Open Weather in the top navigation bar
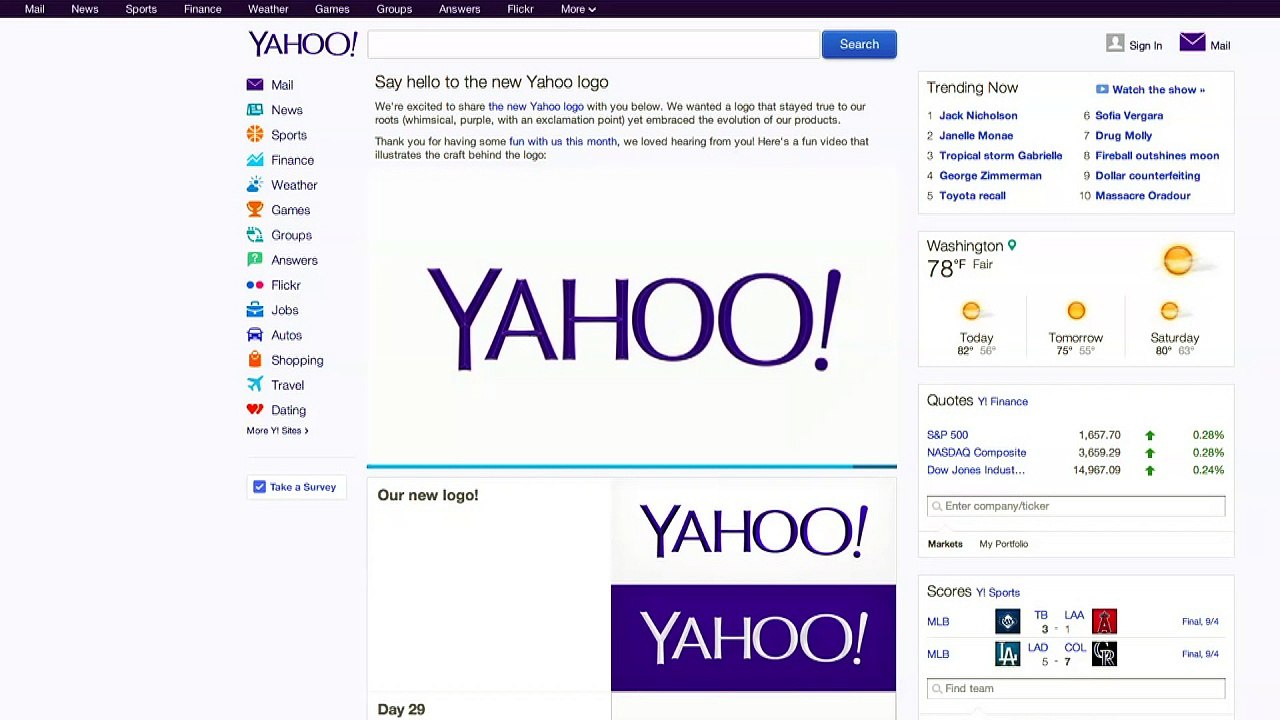 click(268, 9)
